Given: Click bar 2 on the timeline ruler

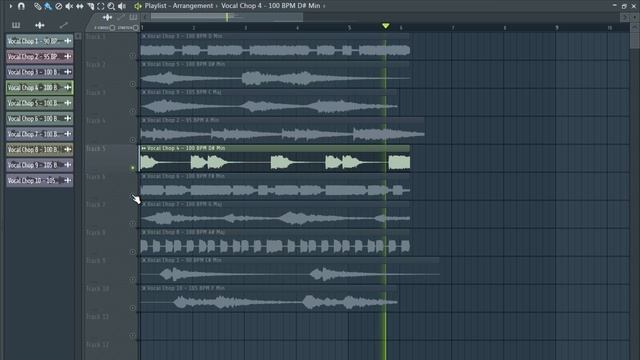Looking at the screenshot, I should pyautogui.click(x=193, y=28).
